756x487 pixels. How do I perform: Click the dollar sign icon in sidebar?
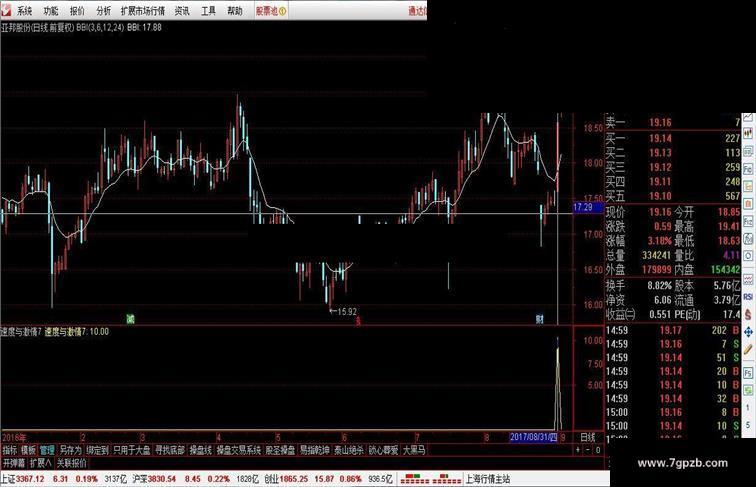click(748, 314)
